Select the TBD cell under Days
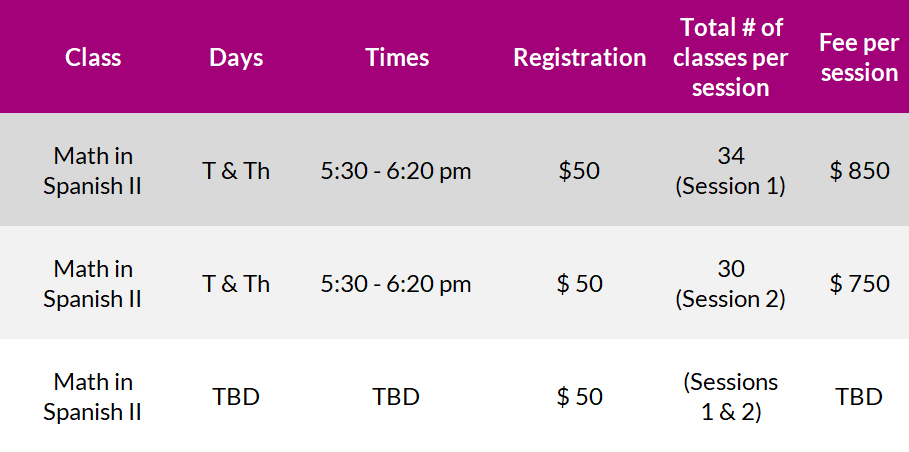This screenshot has width=909, height=452. (x=236, y=397)
